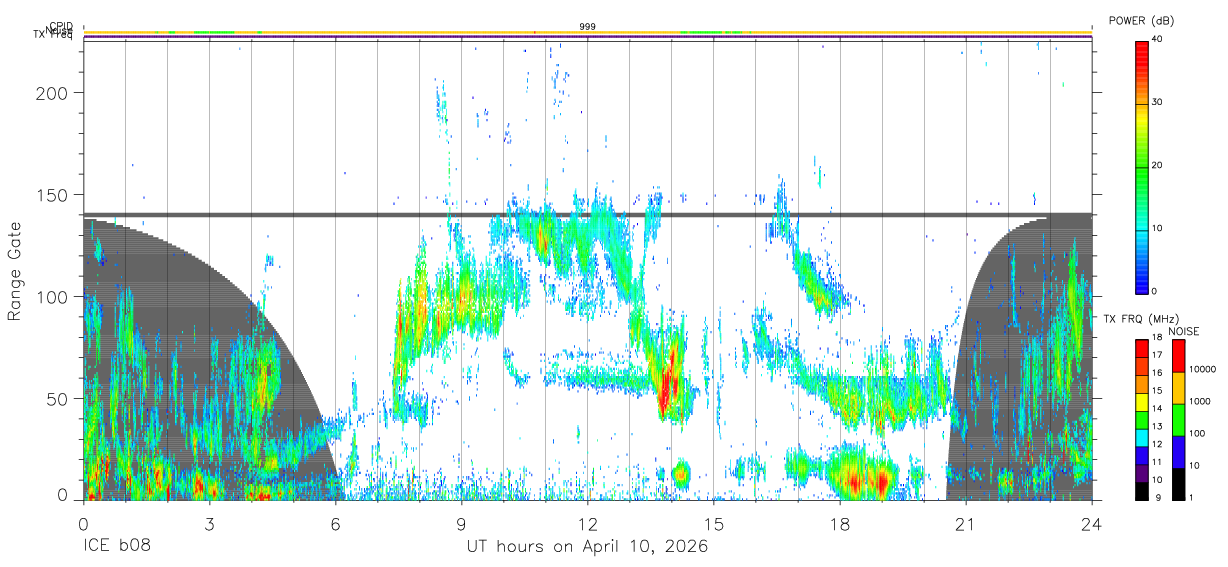The height and width of the screenshot is (567, 1228).
Task: Click the 13 label on TX FRQ scale
Action: pyautogui.click(x=1157, y=427)
